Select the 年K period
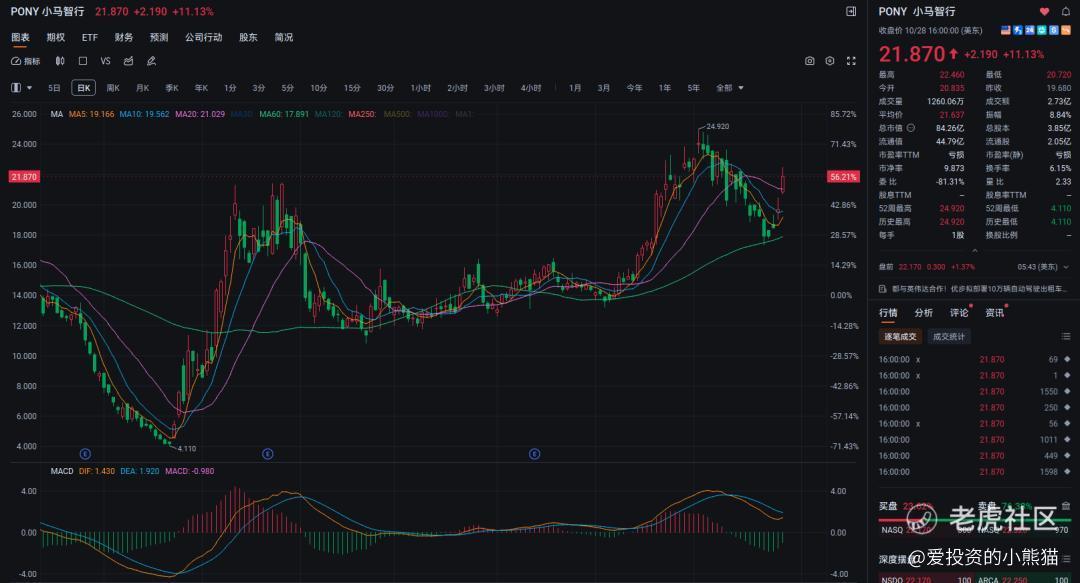 point(201,88)
